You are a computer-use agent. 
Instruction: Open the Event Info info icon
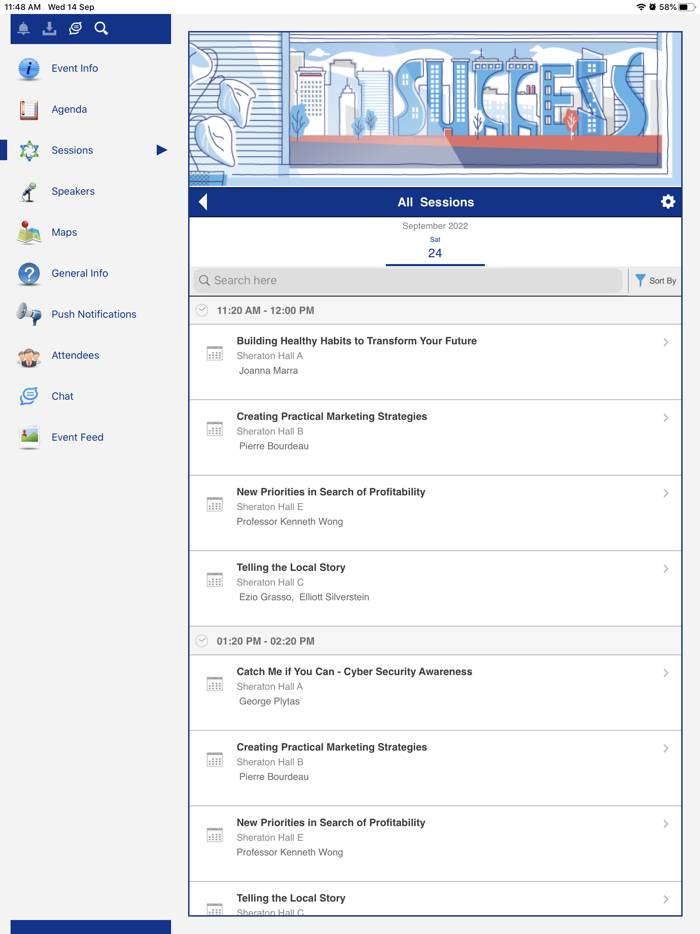click(29, 69)
